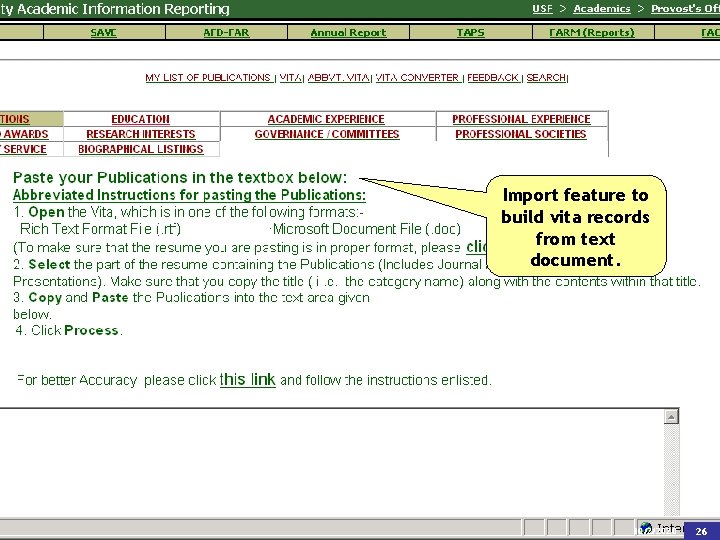
Task: Open the FARM (Reports) menu item
Action: (592, 33)
